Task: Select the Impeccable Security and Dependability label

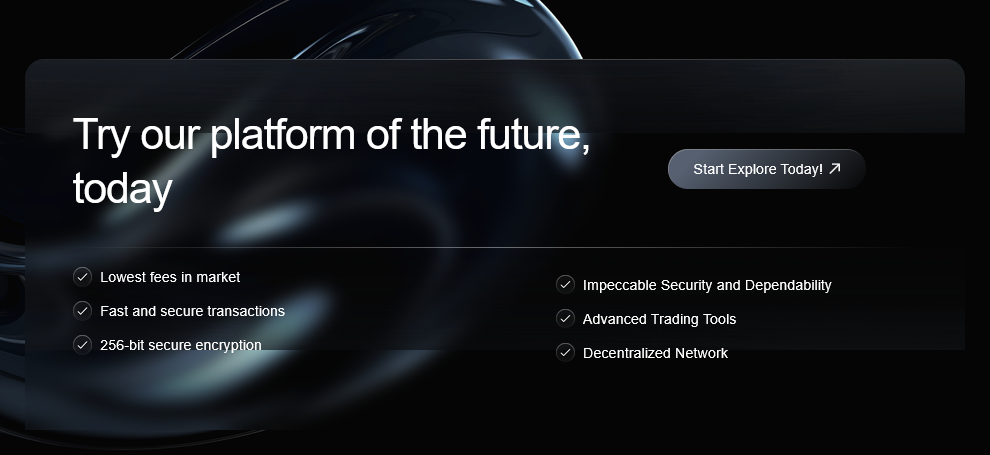Action: pos(707,285)
